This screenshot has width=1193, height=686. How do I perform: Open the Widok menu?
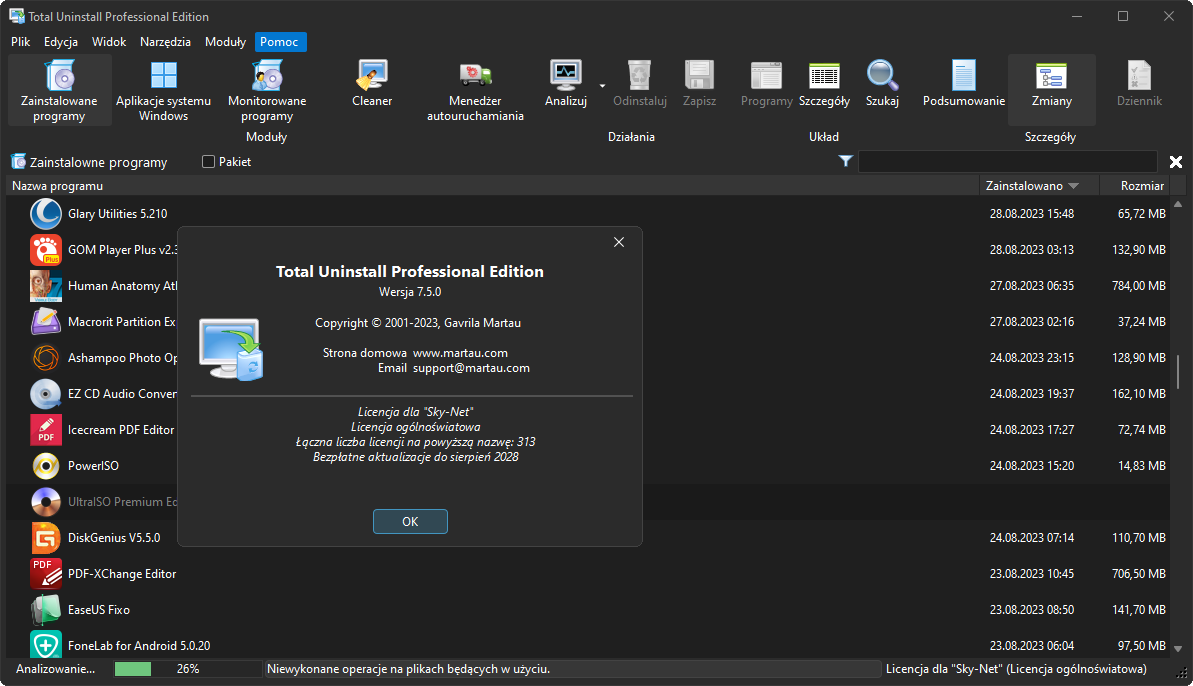point(109,42)
